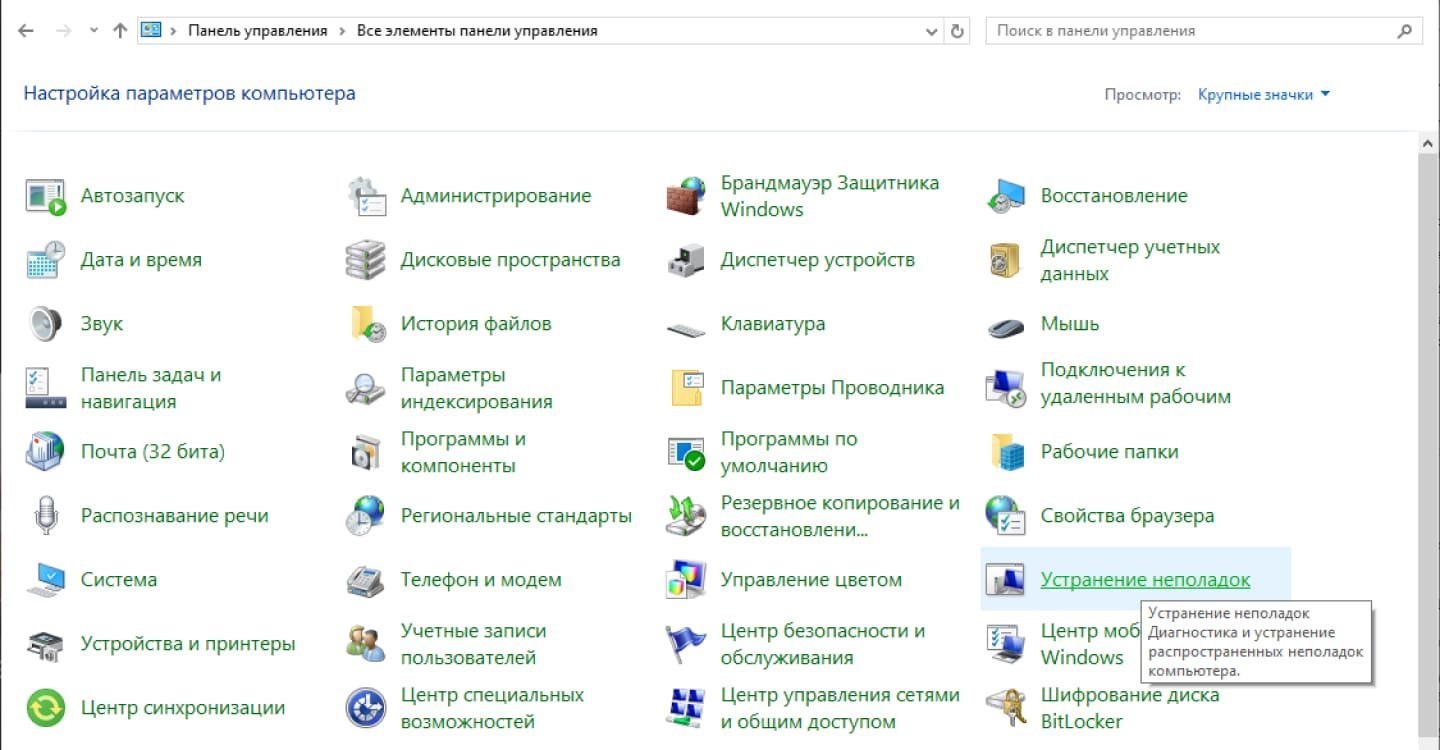The image size is (1440, 750).
Task: Click the Звук text label
Action: 102,324
